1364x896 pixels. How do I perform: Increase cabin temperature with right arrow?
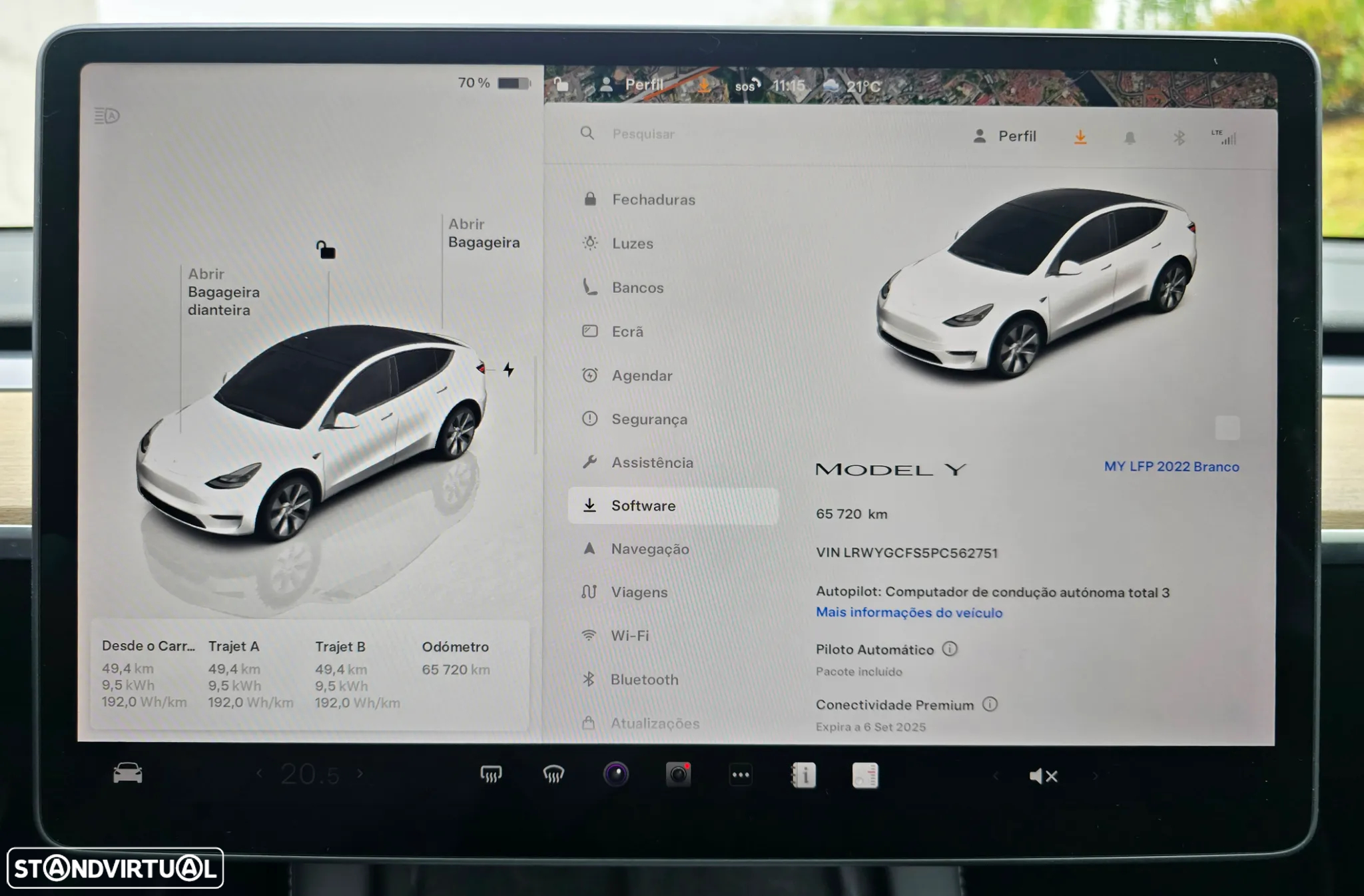click(x=360, y=774)
